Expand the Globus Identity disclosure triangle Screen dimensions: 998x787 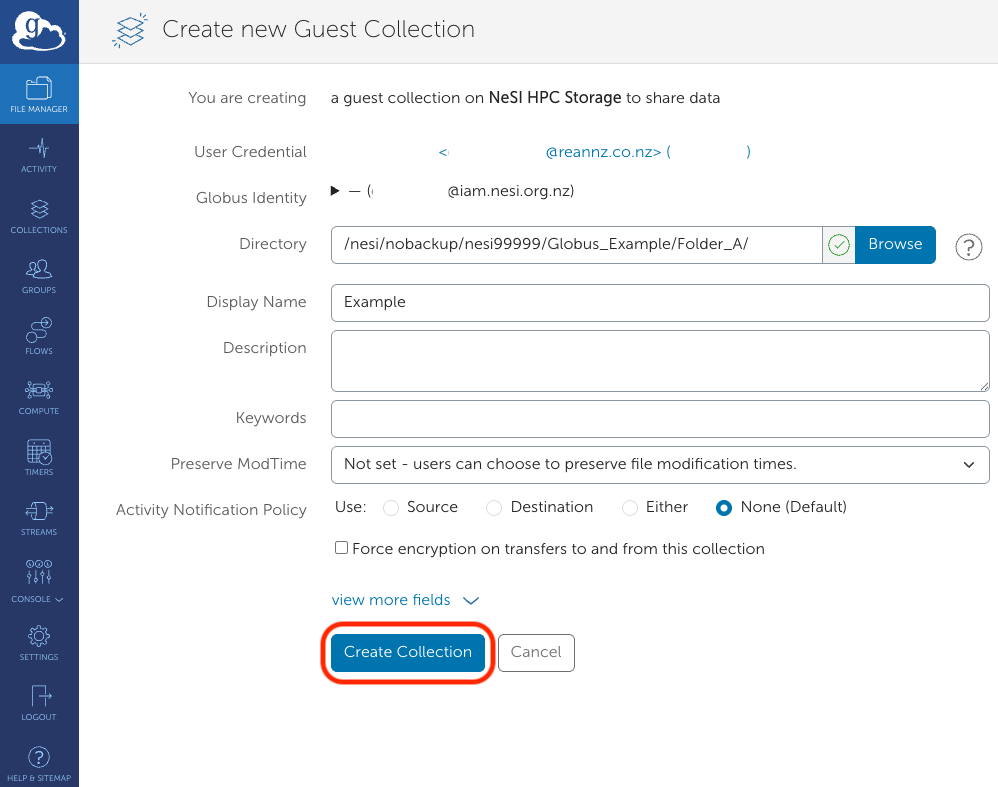point(334,190)
